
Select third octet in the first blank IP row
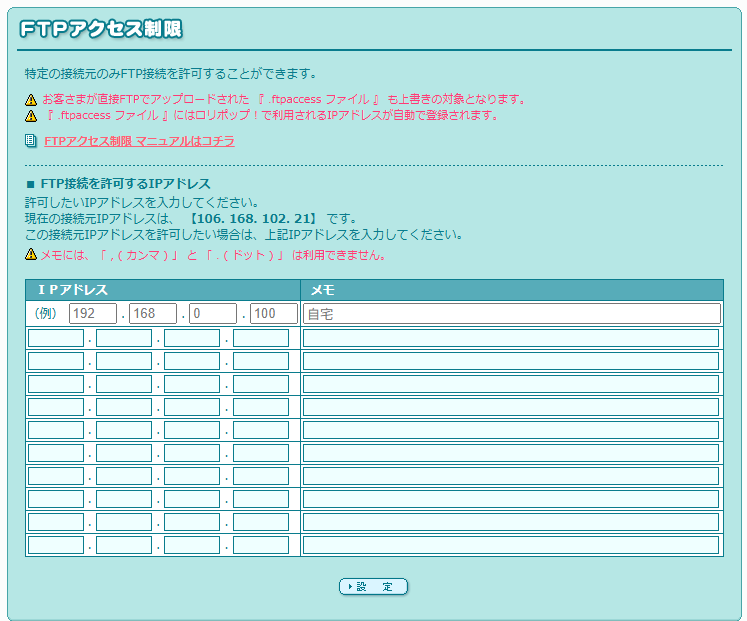tap(192, 338)
